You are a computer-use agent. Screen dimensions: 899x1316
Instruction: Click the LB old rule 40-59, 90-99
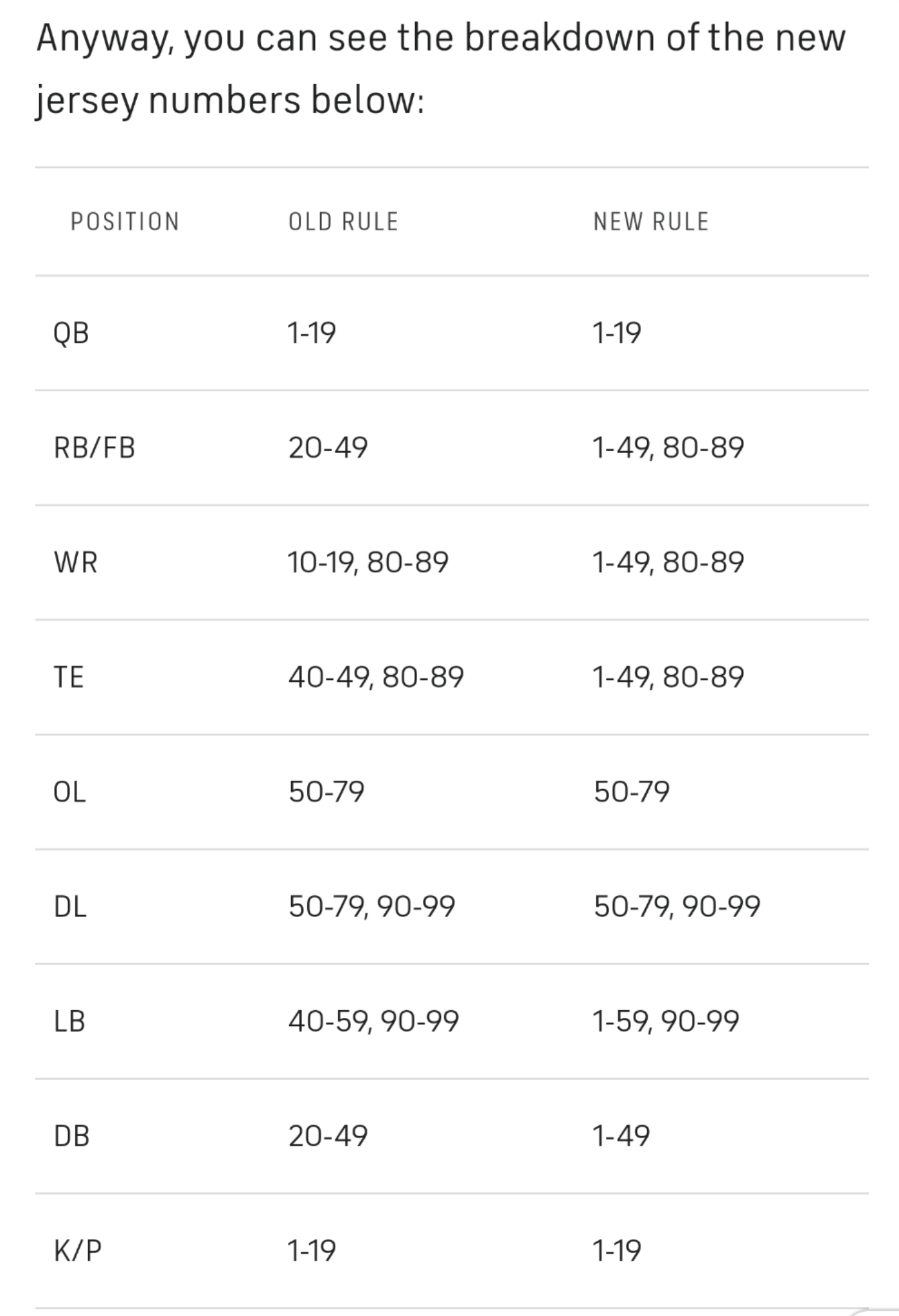tap(373, 1021)
